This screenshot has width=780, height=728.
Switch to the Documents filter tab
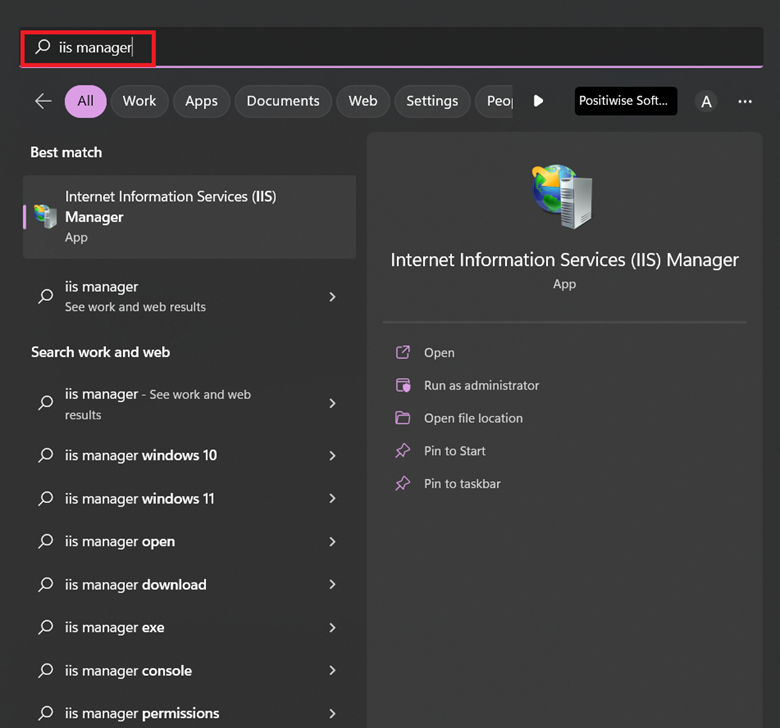pos(283,101)
